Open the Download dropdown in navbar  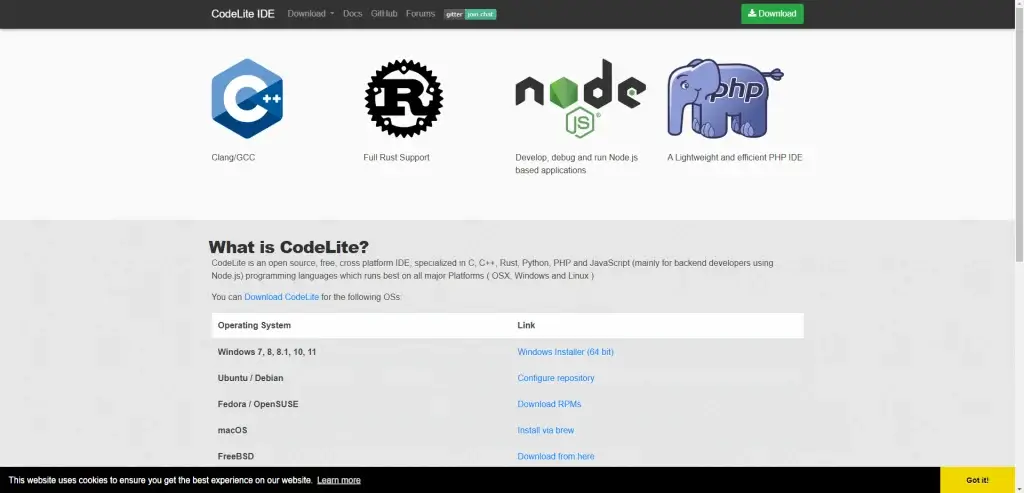click(x=311, y=14)
